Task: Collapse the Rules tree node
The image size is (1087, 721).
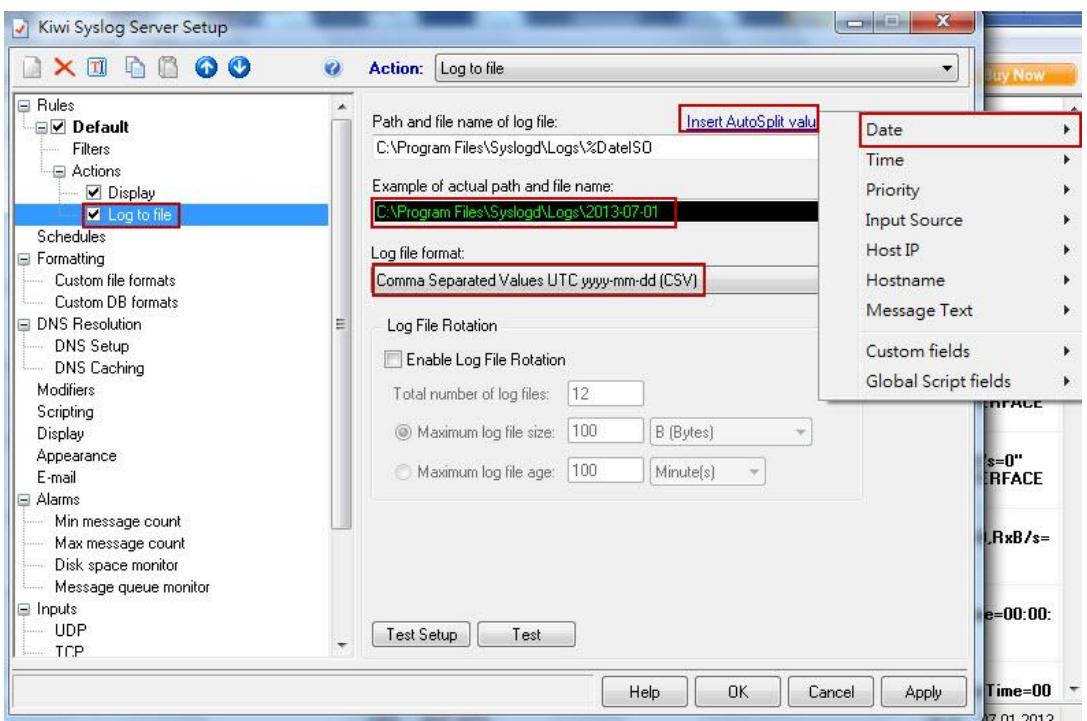Action: point(24,105)
